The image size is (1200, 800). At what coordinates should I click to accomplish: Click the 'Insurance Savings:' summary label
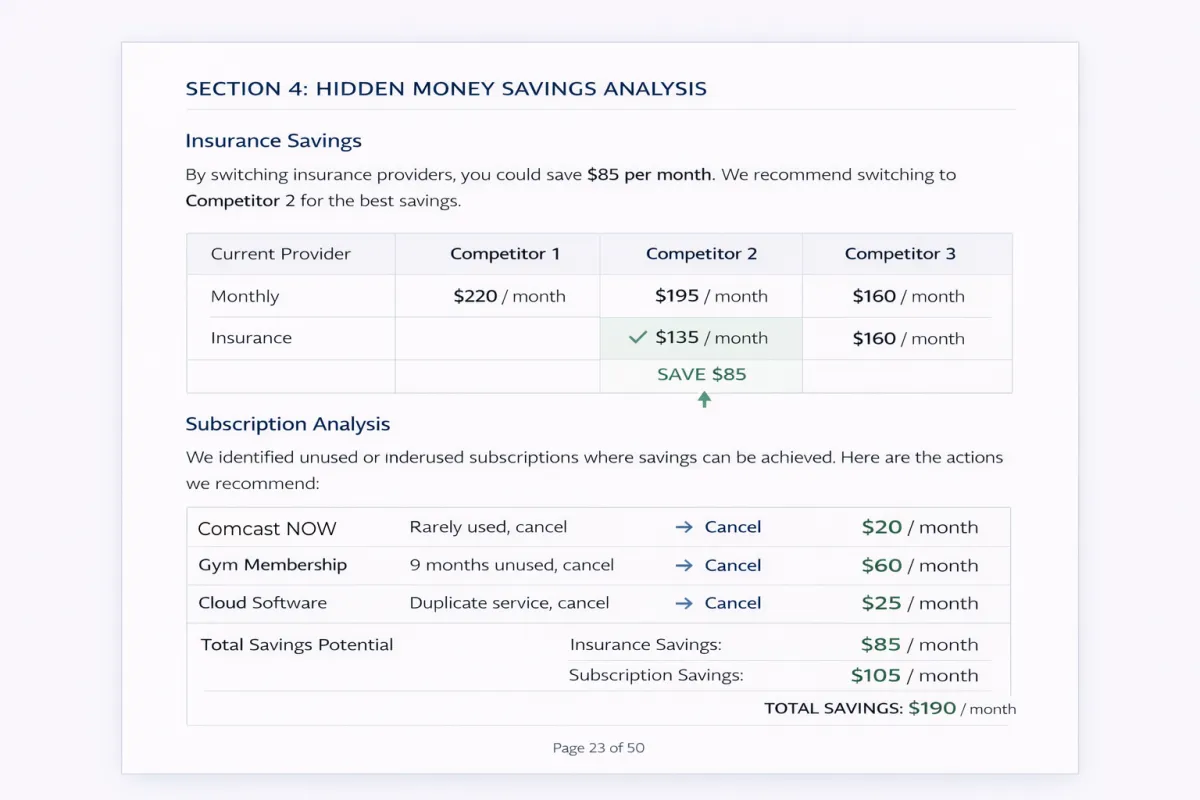pos(645,645)
